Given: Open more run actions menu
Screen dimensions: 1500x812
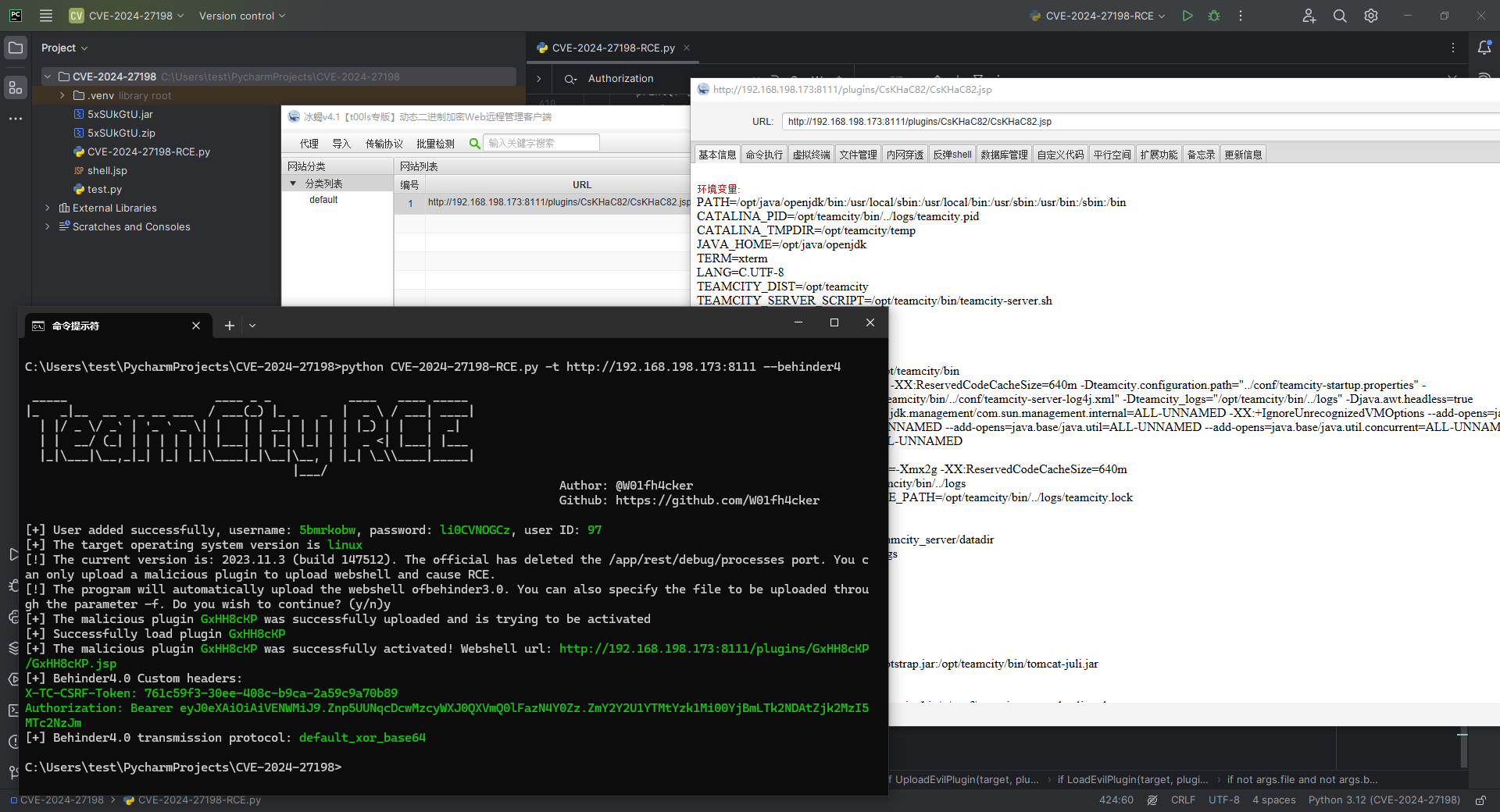Looking at the screenshot, I should tap(1241, 16).
